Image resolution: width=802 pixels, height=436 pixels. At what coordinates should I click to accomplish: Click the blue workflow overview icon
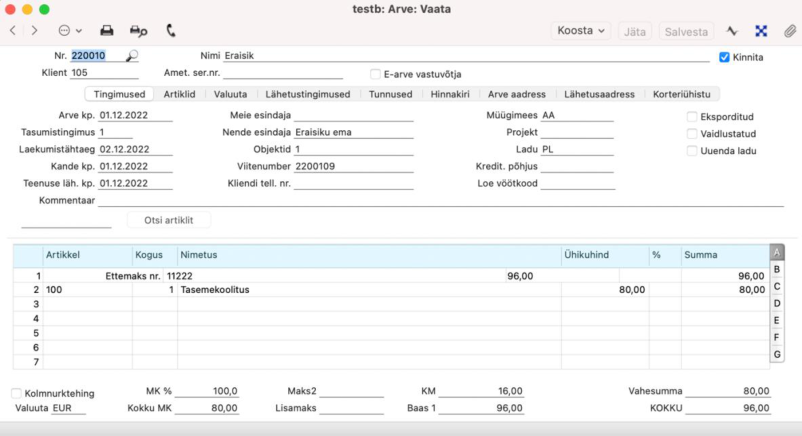[x=761, y=31]
